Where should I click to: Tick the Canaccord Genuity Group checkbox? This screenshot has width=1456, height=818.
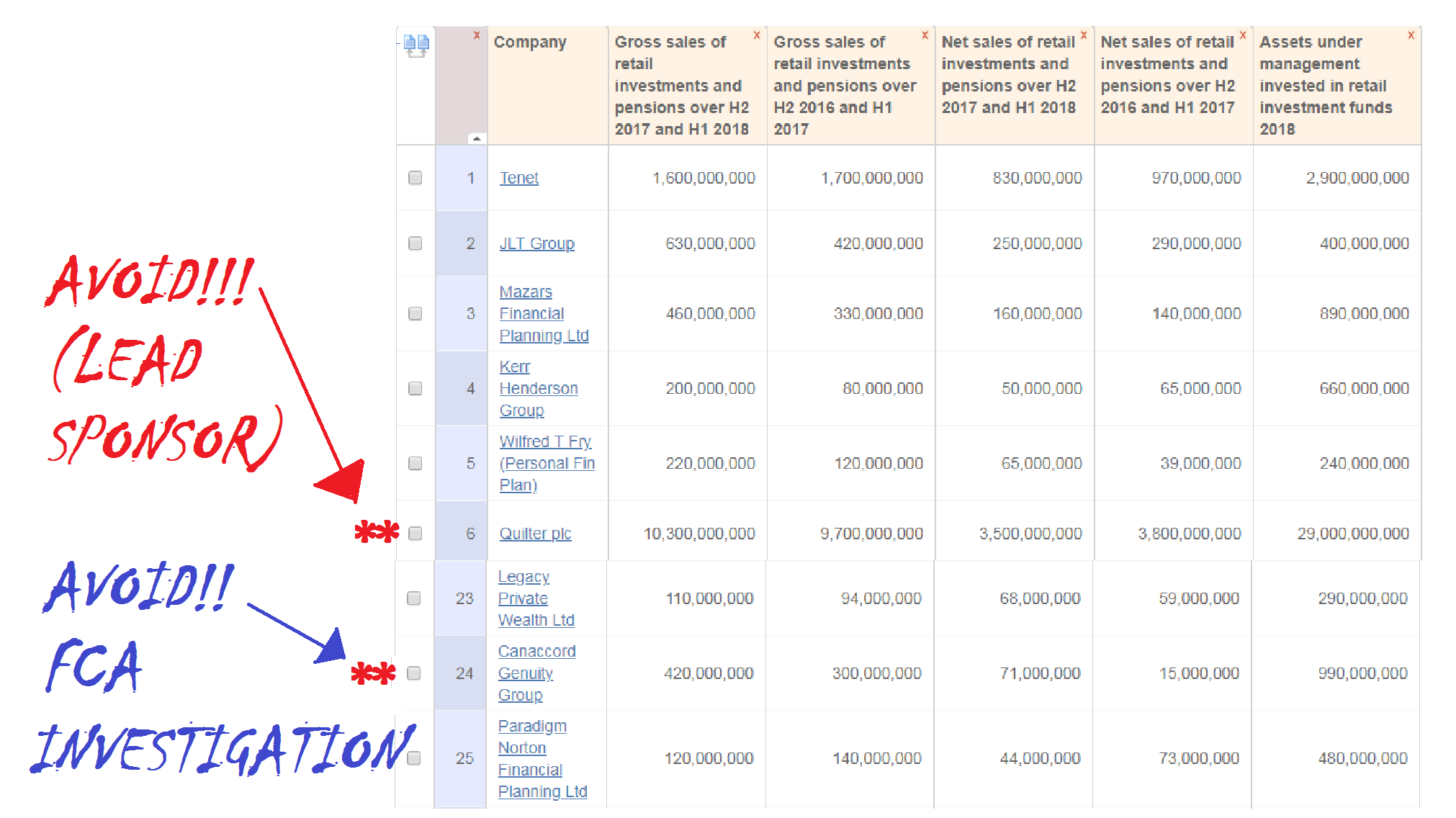pyautogui.click(x=414, y=673)
